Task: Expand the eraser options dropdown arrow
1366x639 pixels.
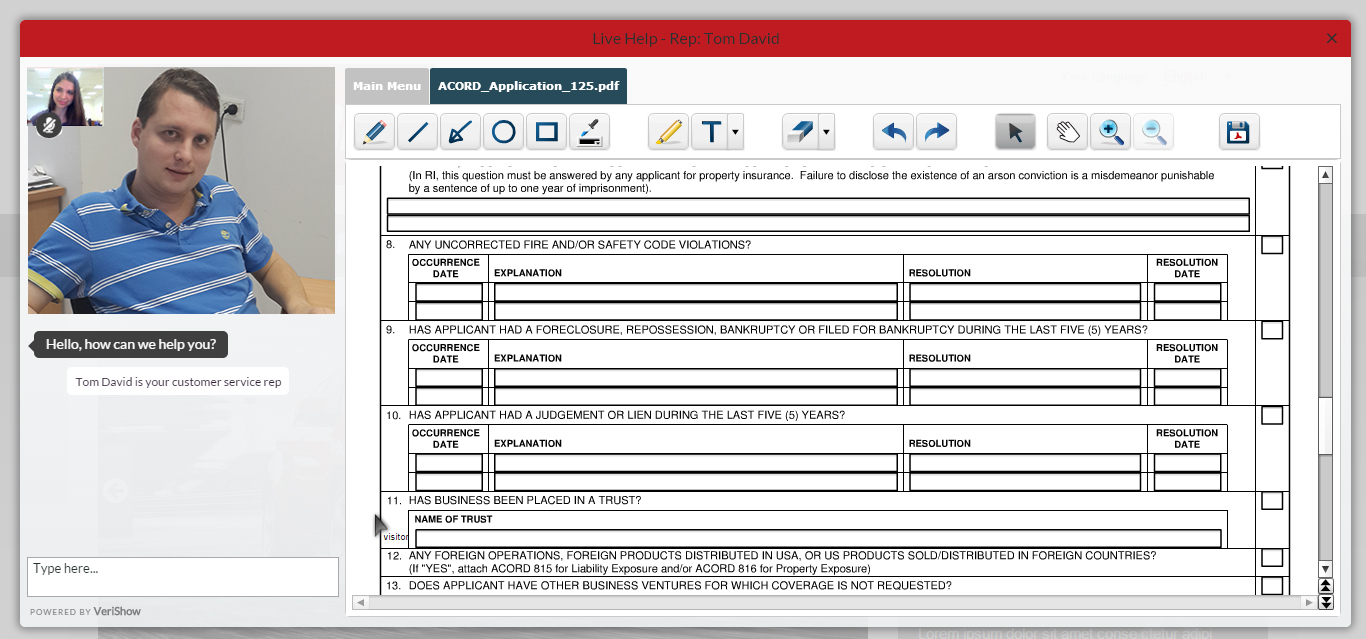Action: pyautogui.click(x=826, y=131)
